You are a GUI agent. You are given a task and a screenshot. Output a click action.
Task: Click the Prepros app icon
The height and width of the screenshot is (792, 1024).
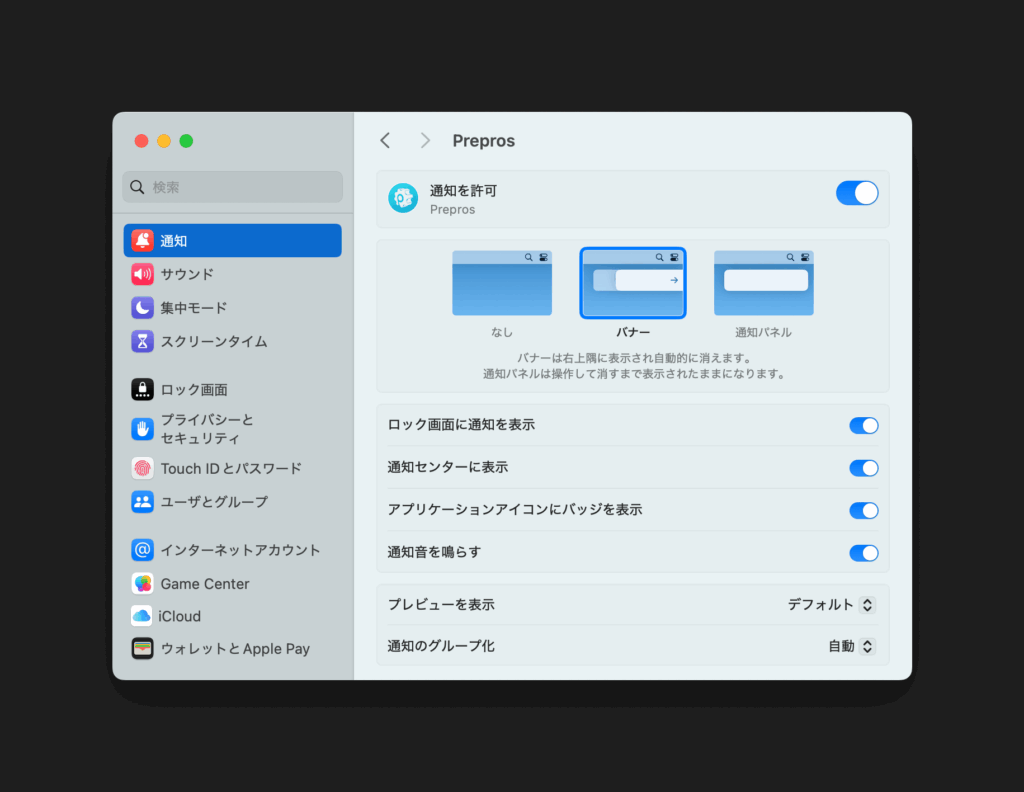(x=402, y=198)
